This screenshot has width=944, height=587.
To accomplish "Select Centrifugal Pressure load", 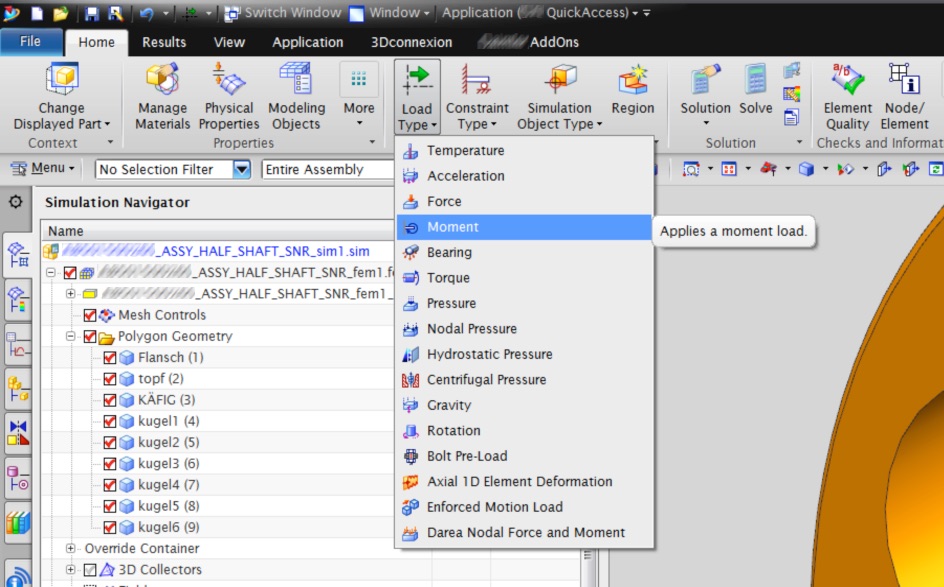I will [x=524, y=380].
